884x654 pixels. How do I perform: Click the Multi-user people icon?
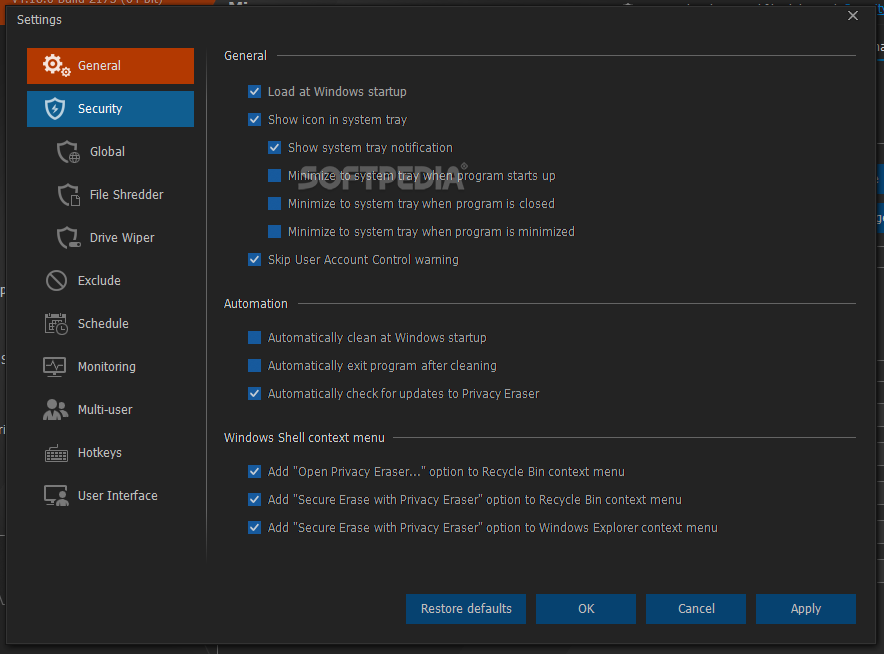55,409
